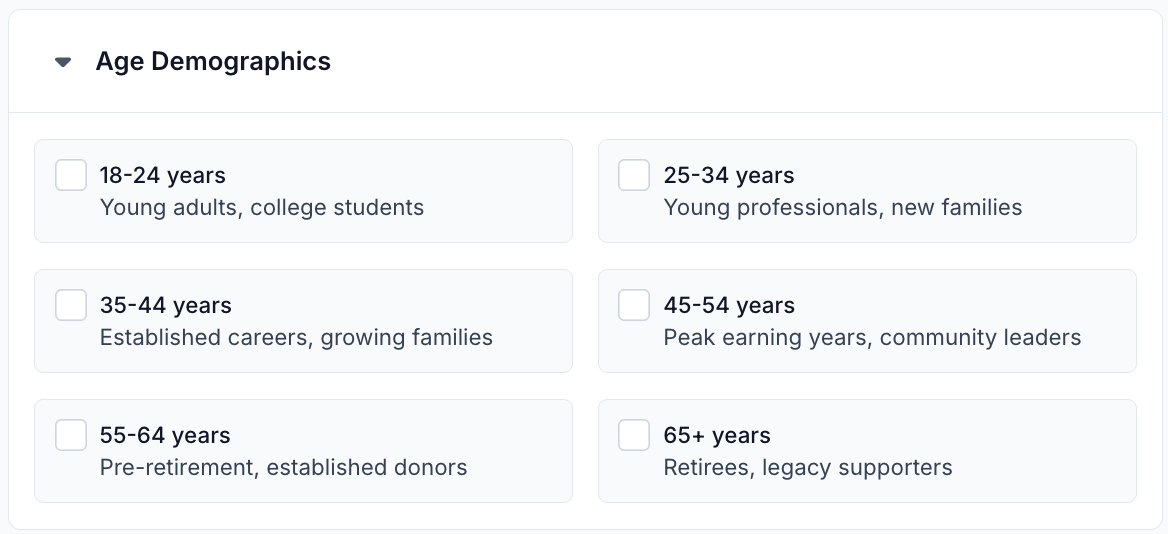Click "Retirees, legacy supporters" description
Image resolution: width=1168 pixels, height=534 pixels.
click(808, 468)
